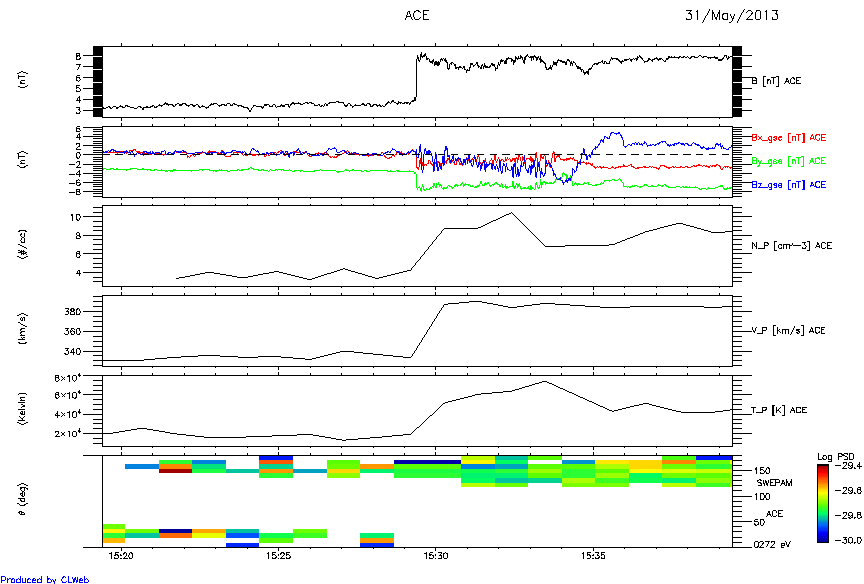Click the Log PSD color bar
864x584 pixels.
823,504
